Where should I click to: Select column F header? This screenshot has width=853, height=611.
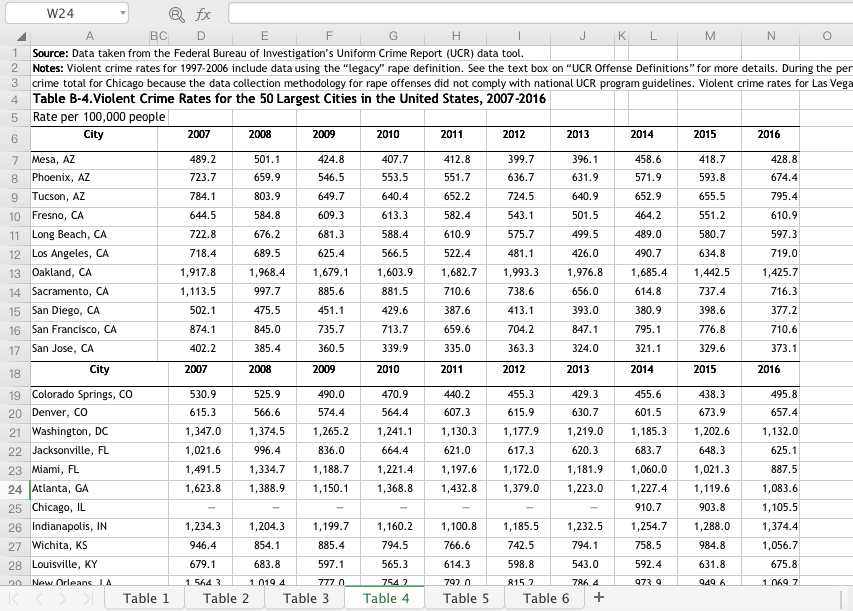(329, 36)
